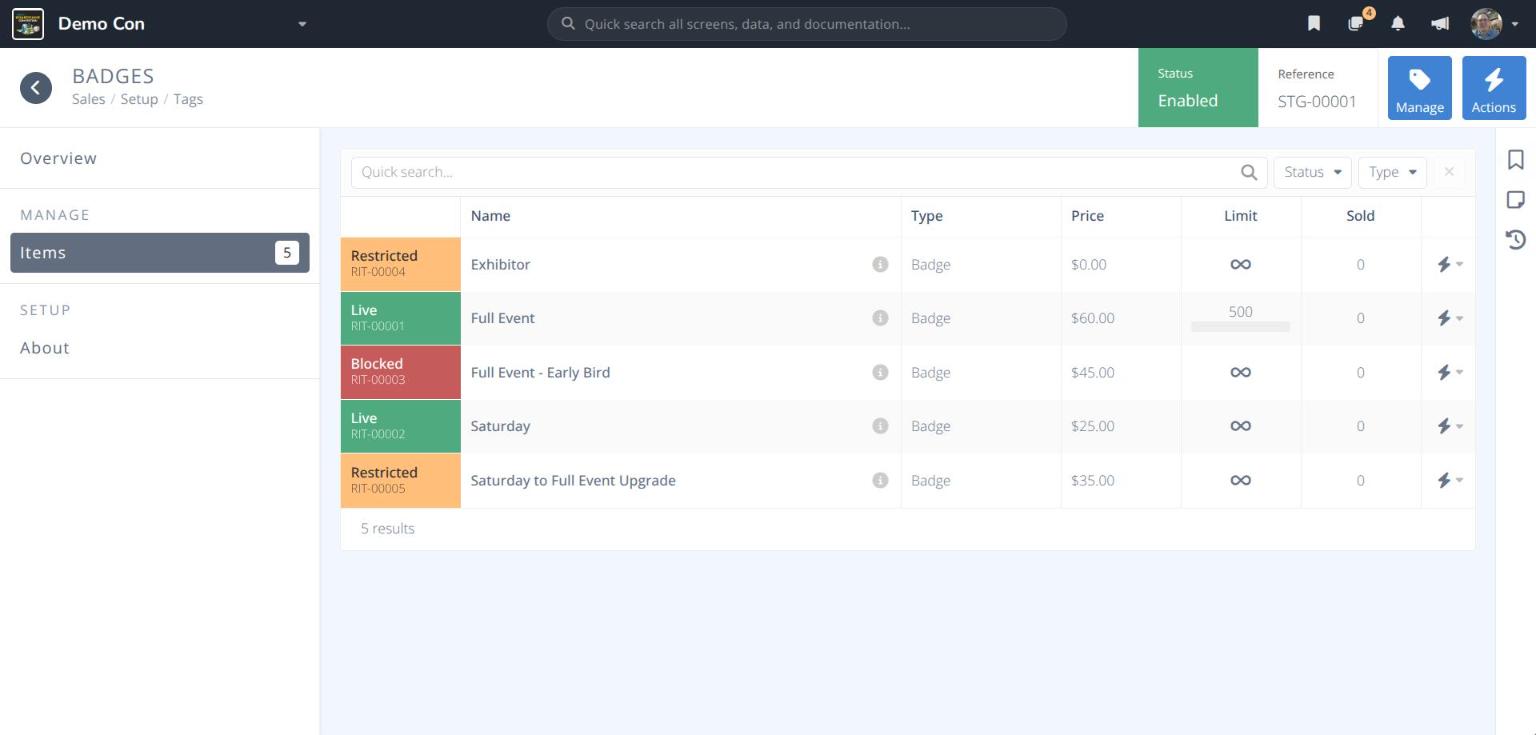Image resolution: width=1536 pixels, height=735 pixels.
Task: Click the info icon for Full Event
Action: click(880, 318)
